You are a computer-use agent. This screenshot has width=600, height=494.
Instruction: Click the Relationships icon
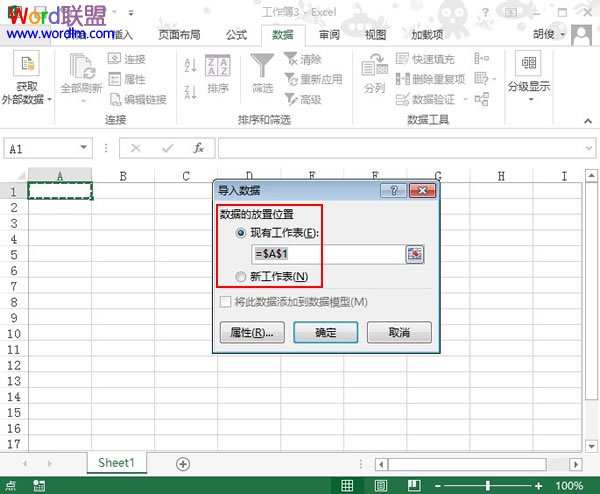[x=481, y=99]
